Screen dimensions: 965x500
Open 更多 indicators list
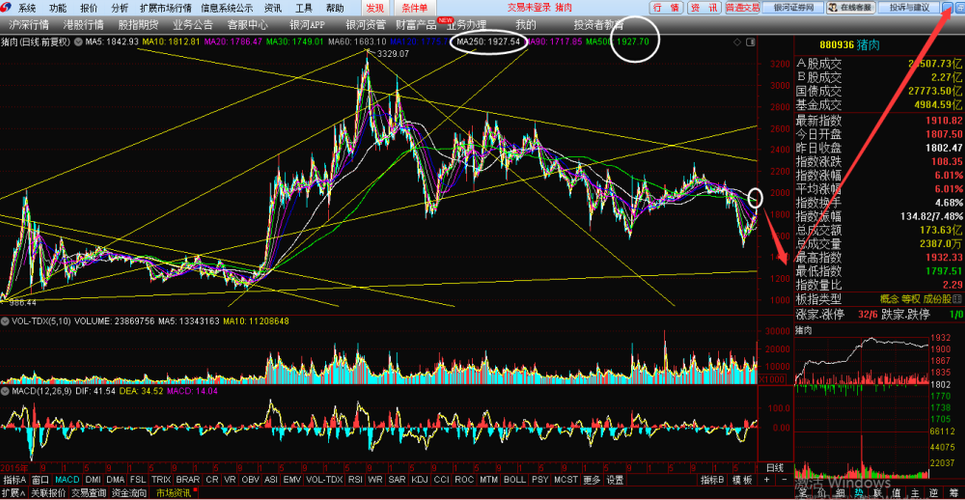[591, 479]
